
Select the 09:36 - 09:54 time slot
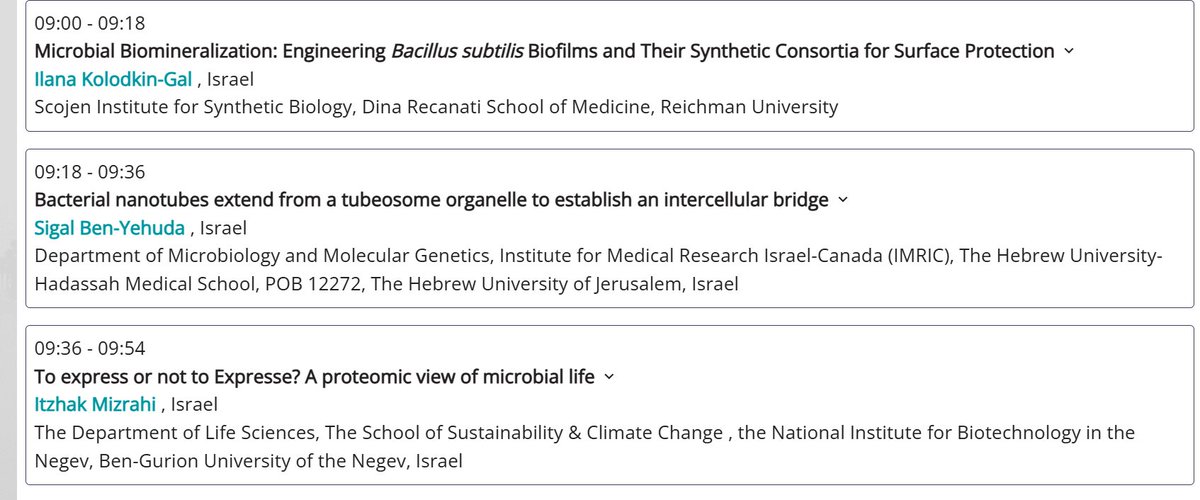tap(89, 349)
